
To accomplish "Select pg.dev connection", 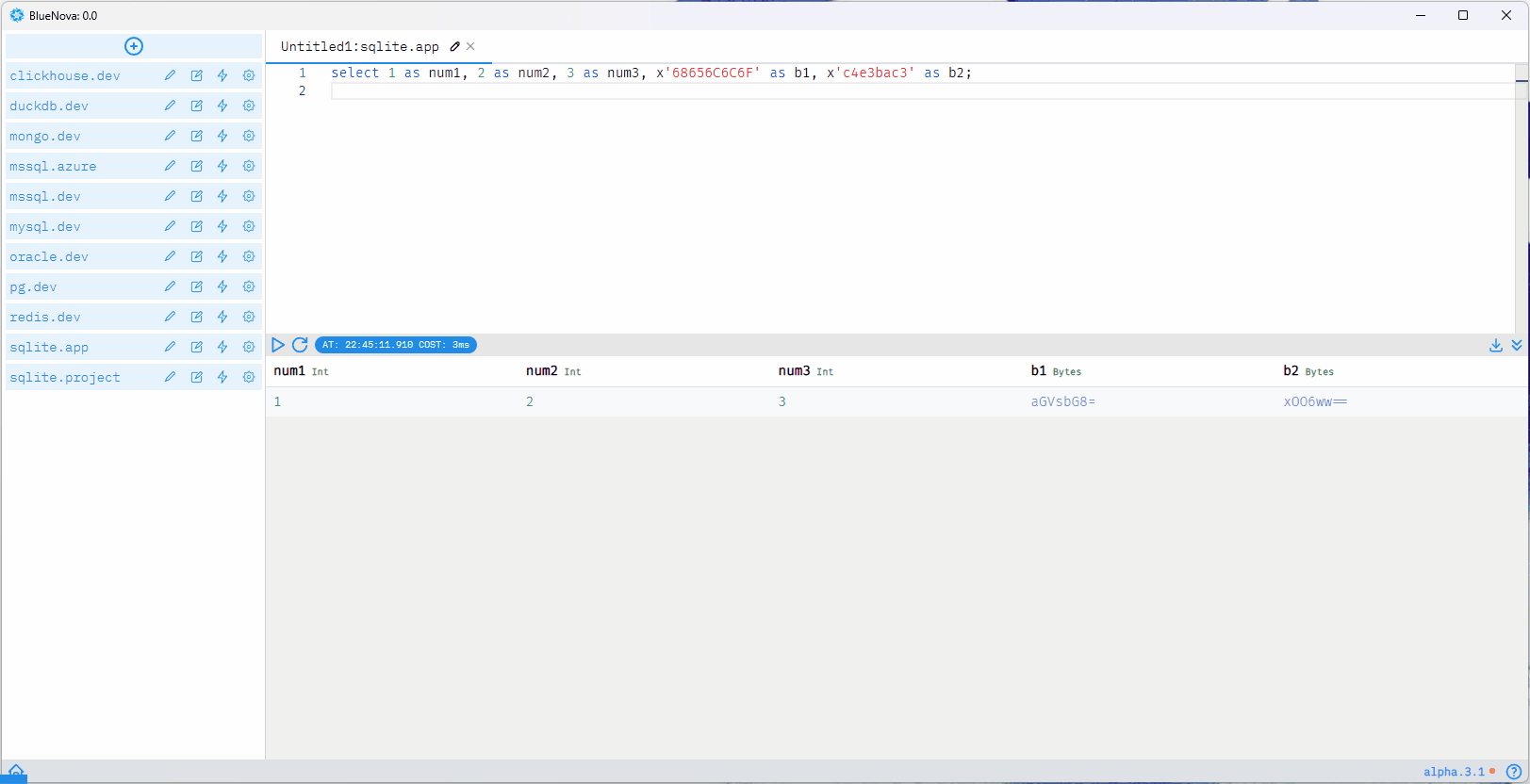I will pyautogui.click(x=33, y=286).
